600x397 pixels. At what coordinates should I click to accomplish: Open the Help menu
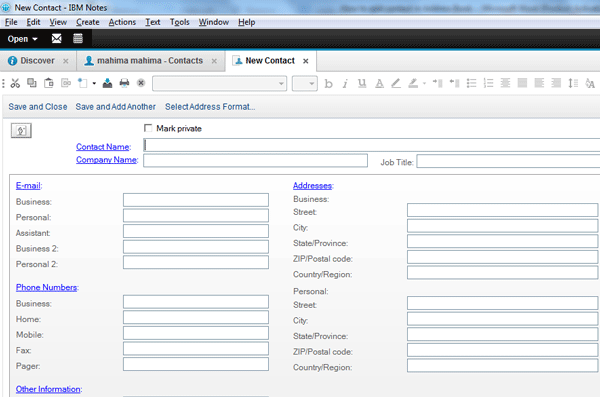click(x=246, y=22)
